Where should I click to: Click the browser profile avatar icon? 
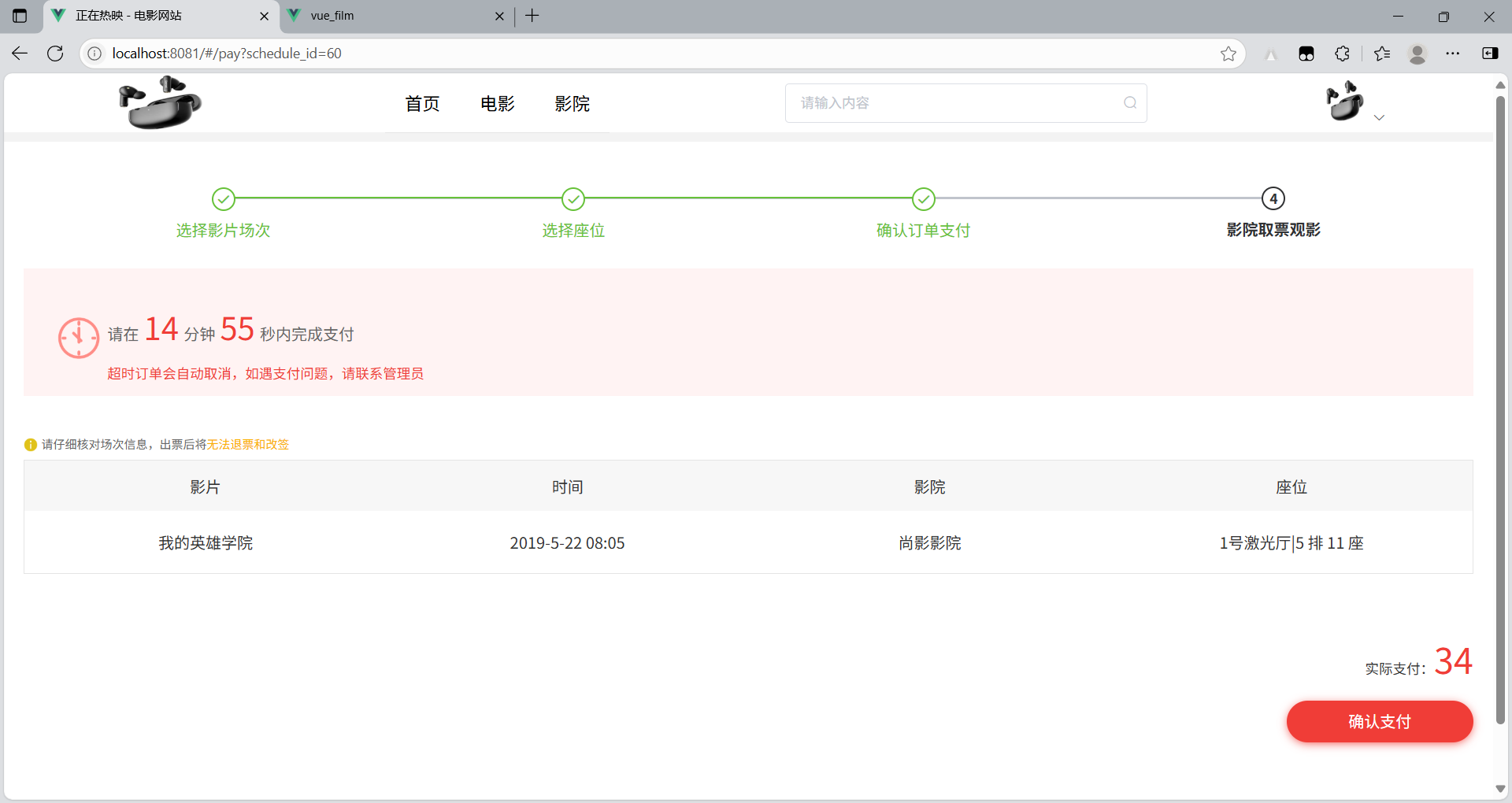(x=1417, y=54)
